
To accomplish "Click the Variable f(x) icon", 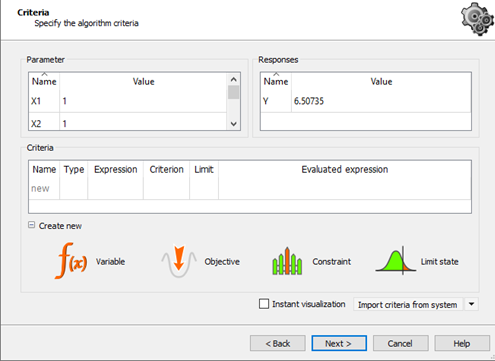I will point(71,261).
